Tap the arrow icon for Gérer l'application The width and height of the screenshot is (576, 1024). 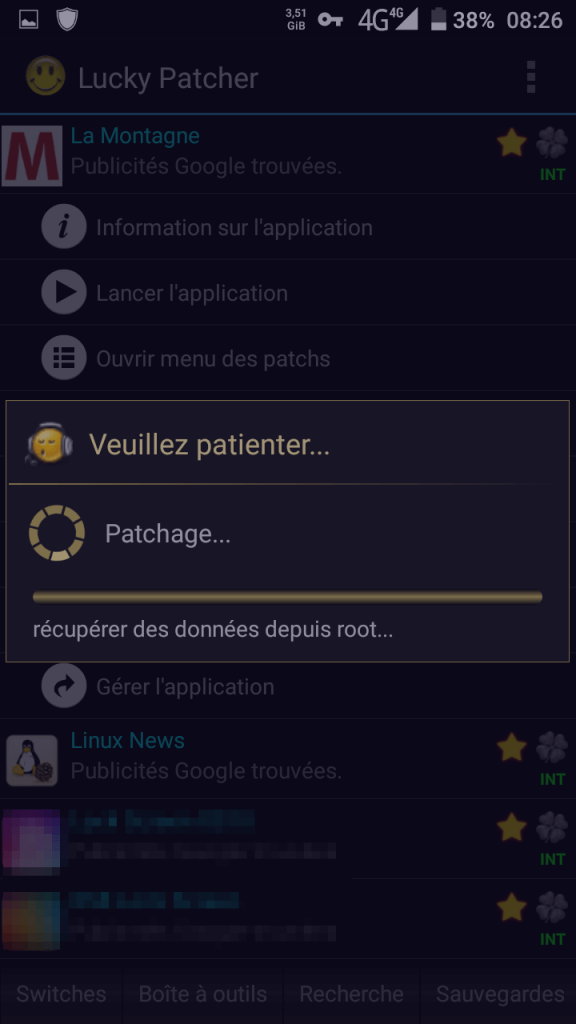64,686
